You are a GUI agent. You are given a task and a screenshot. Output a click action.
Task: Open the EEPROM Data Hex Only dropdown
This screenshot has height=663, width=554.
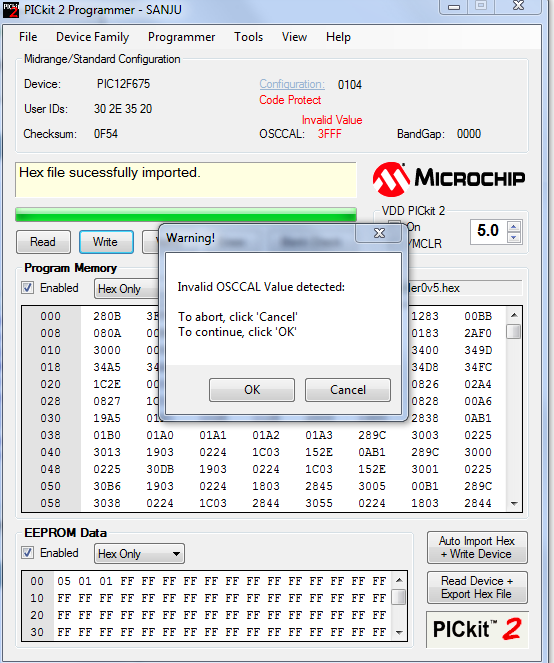pos(139,554)
